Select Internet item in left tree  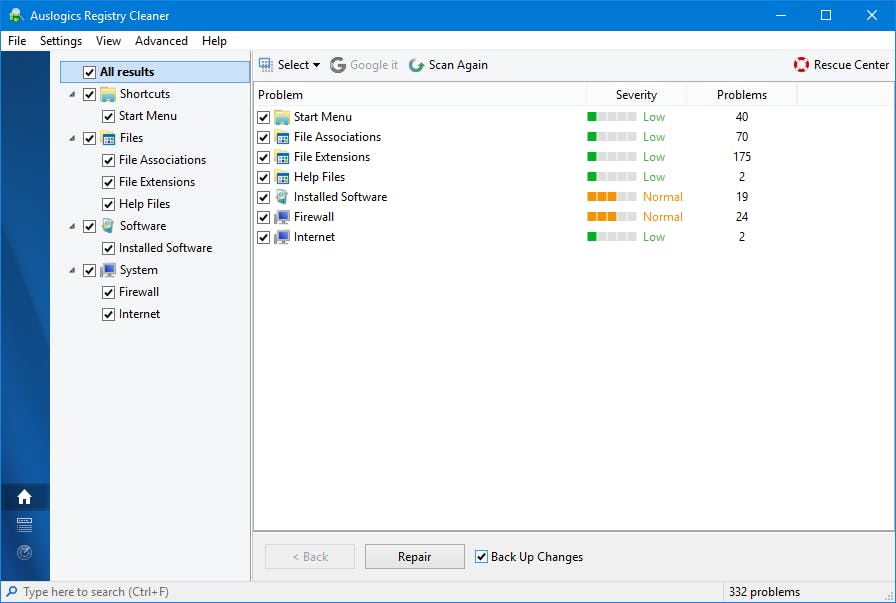(x=139, y=314)
